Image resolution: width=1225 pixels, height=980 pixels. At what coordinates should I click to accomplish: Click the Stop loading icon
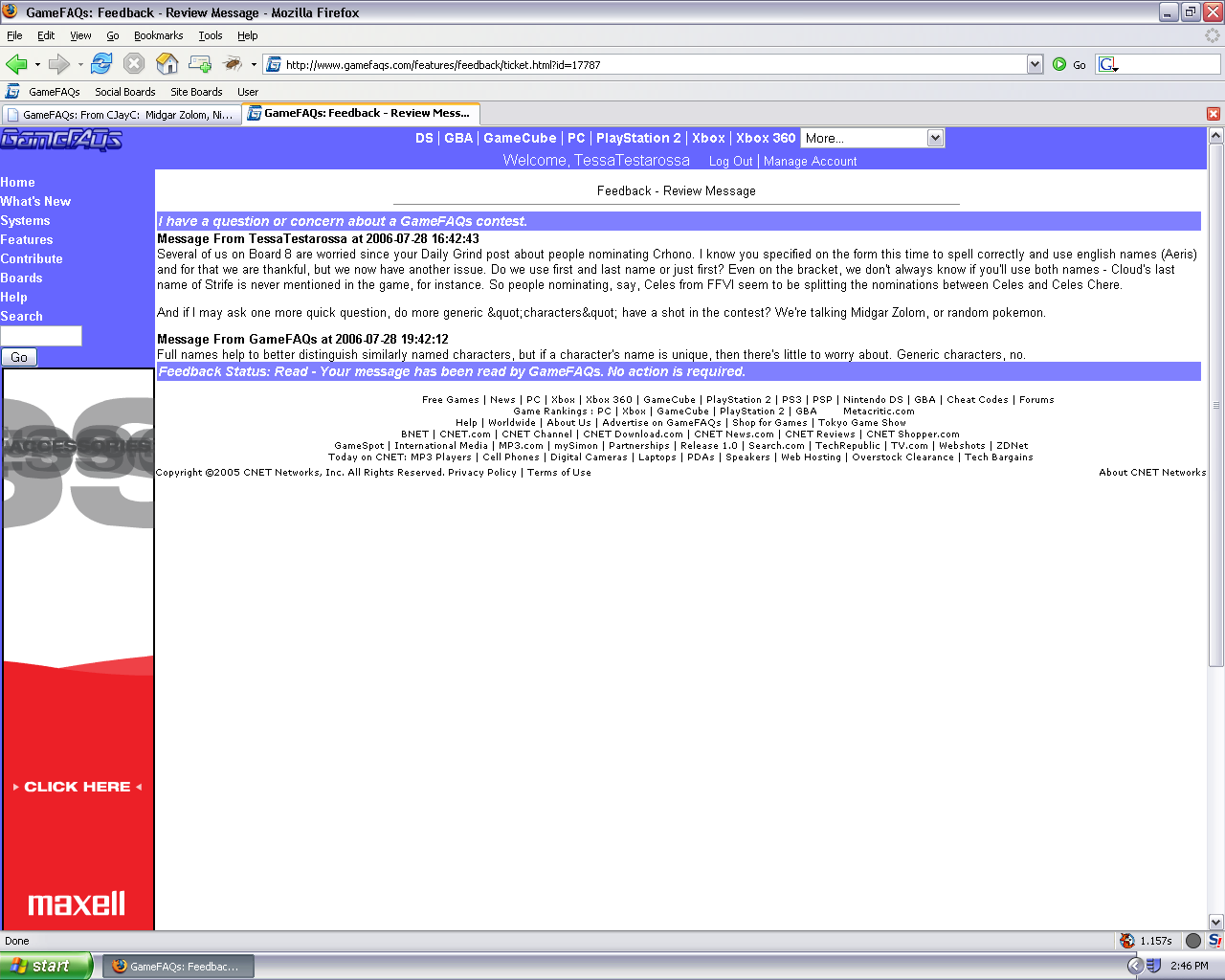tap(134, 64)
